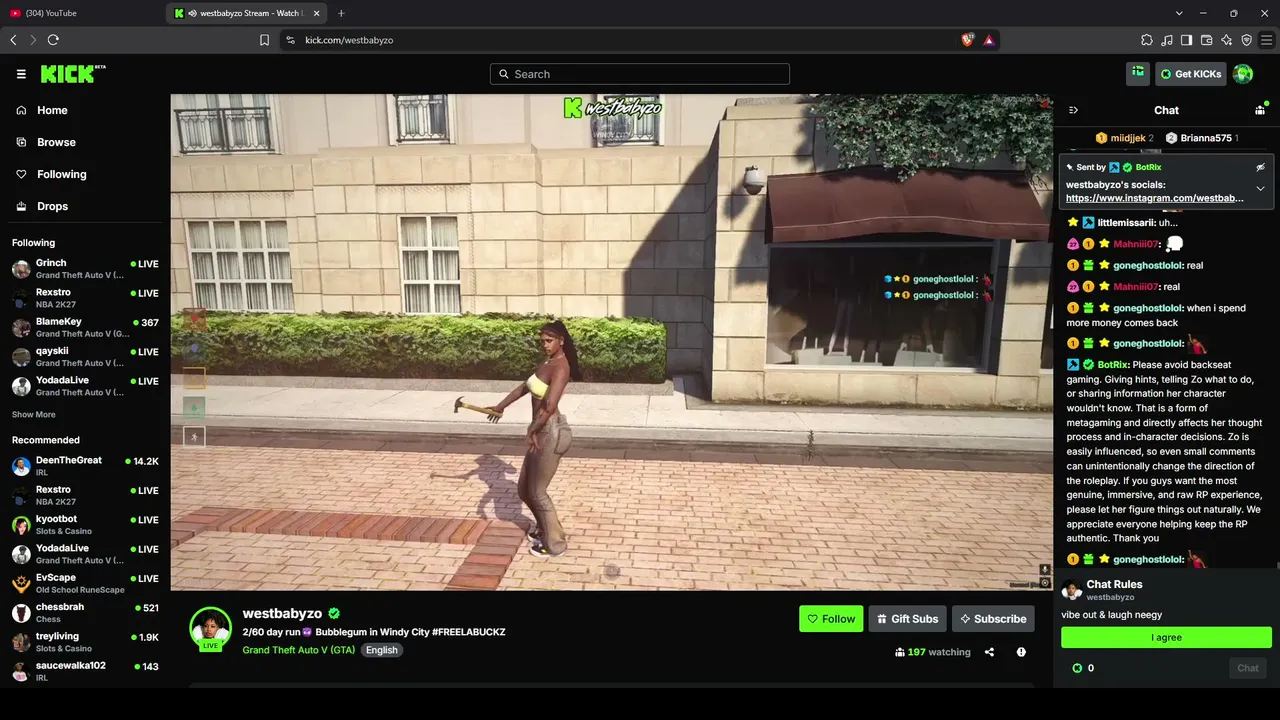
Task: Click the Gift Subs button
Action: [x=907, y=619]
